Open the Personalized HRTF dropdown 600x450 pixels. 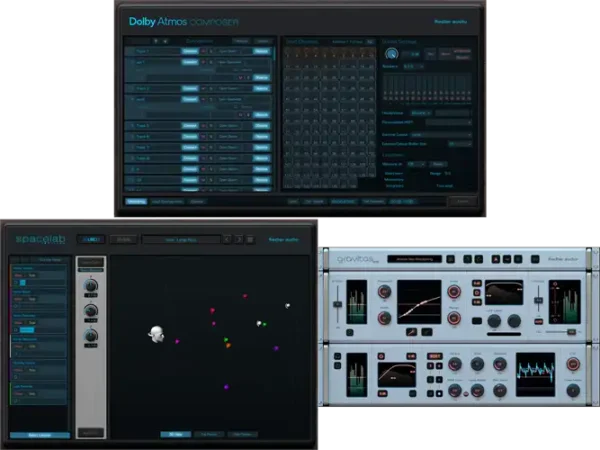[448, 122]
